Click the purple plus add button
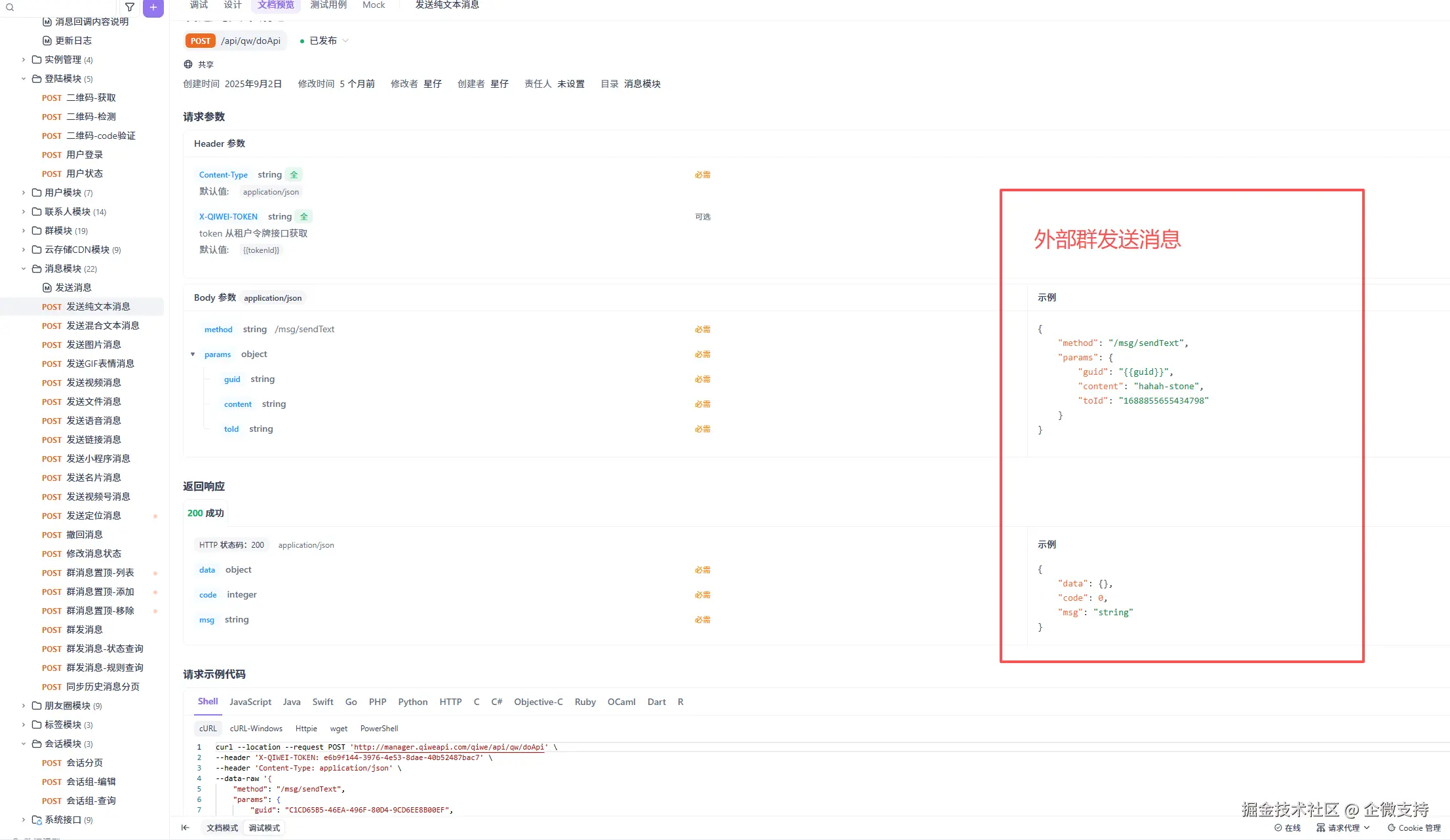 click(153, 7)
